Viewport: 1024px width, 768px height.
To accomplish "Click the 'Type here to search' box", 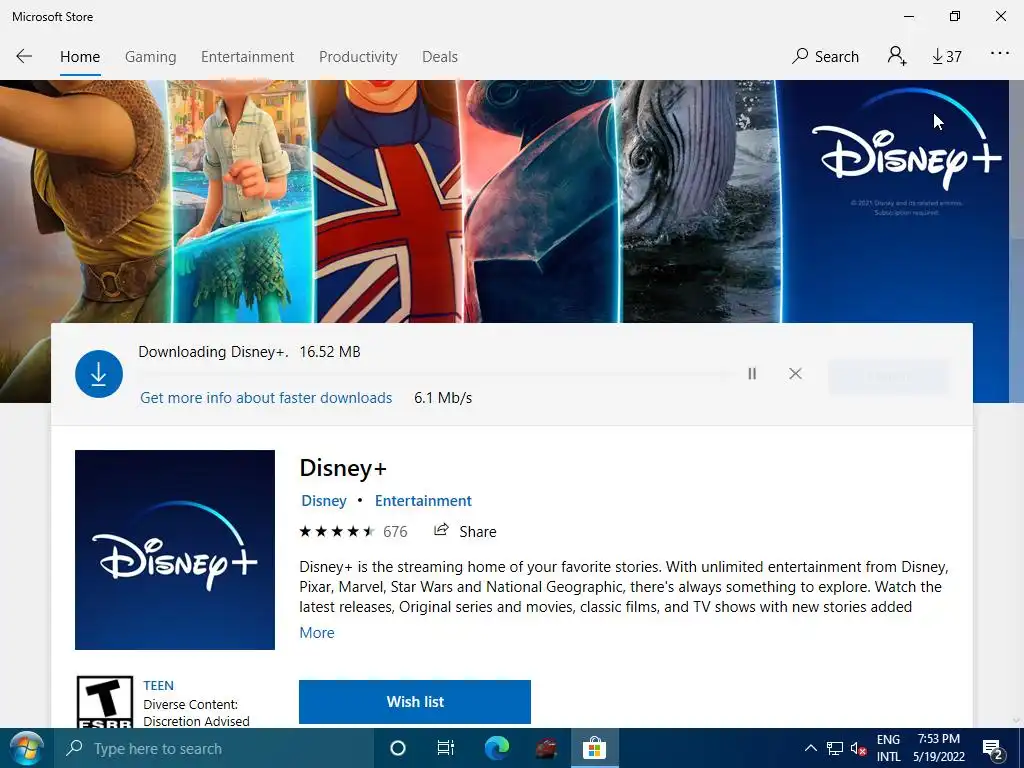I will pyautogui.click(x=214, y=748).
